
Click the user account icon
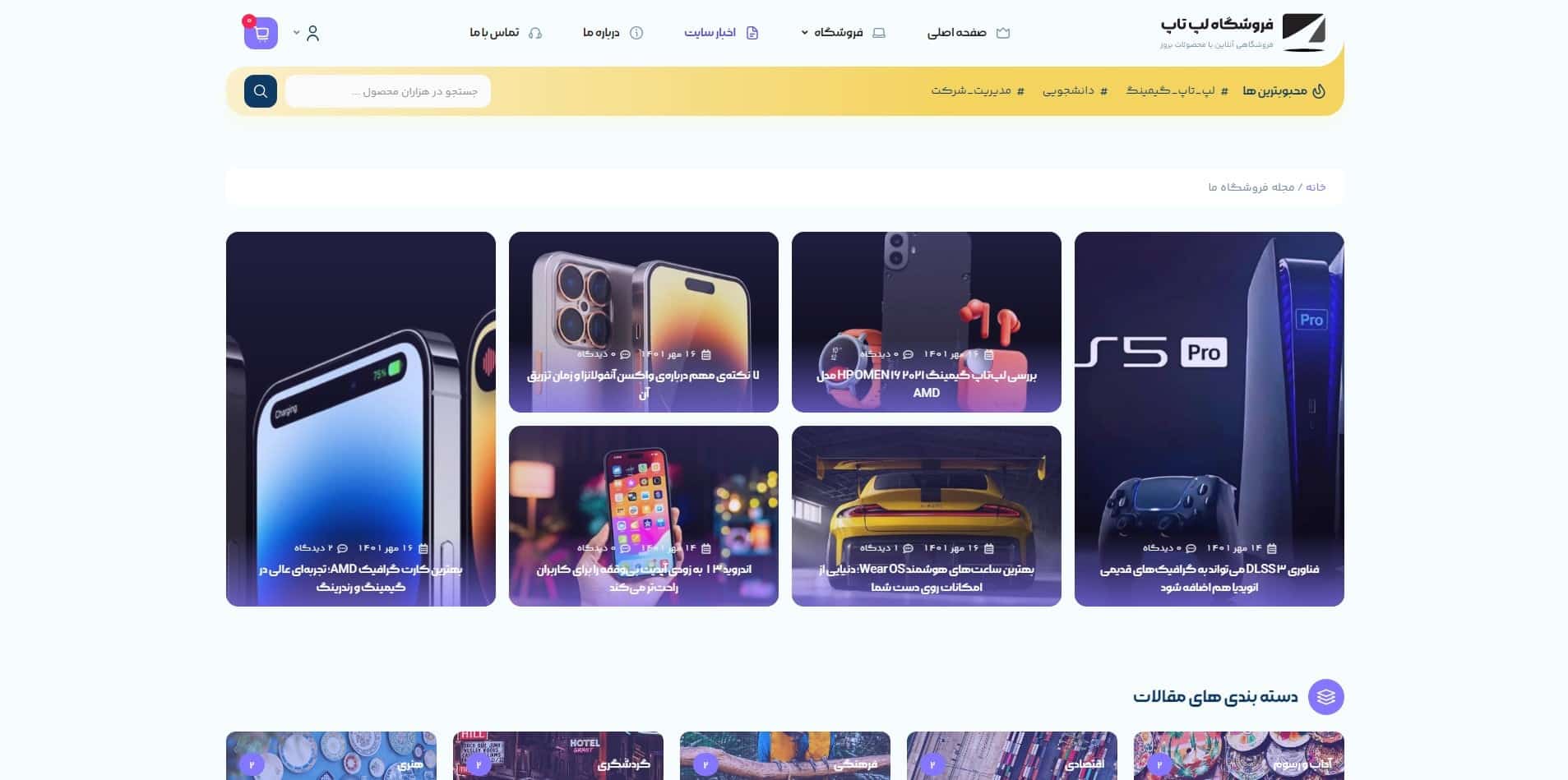coord(312,33)
